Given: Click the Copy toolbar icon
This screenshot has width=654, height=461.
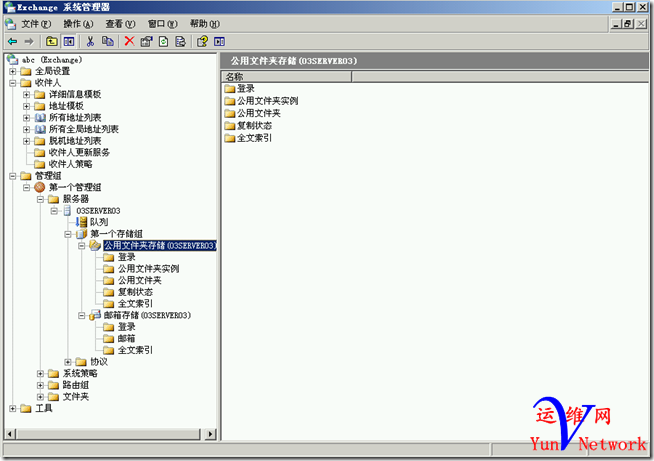Looking at the screenshot, I should 108,41.
